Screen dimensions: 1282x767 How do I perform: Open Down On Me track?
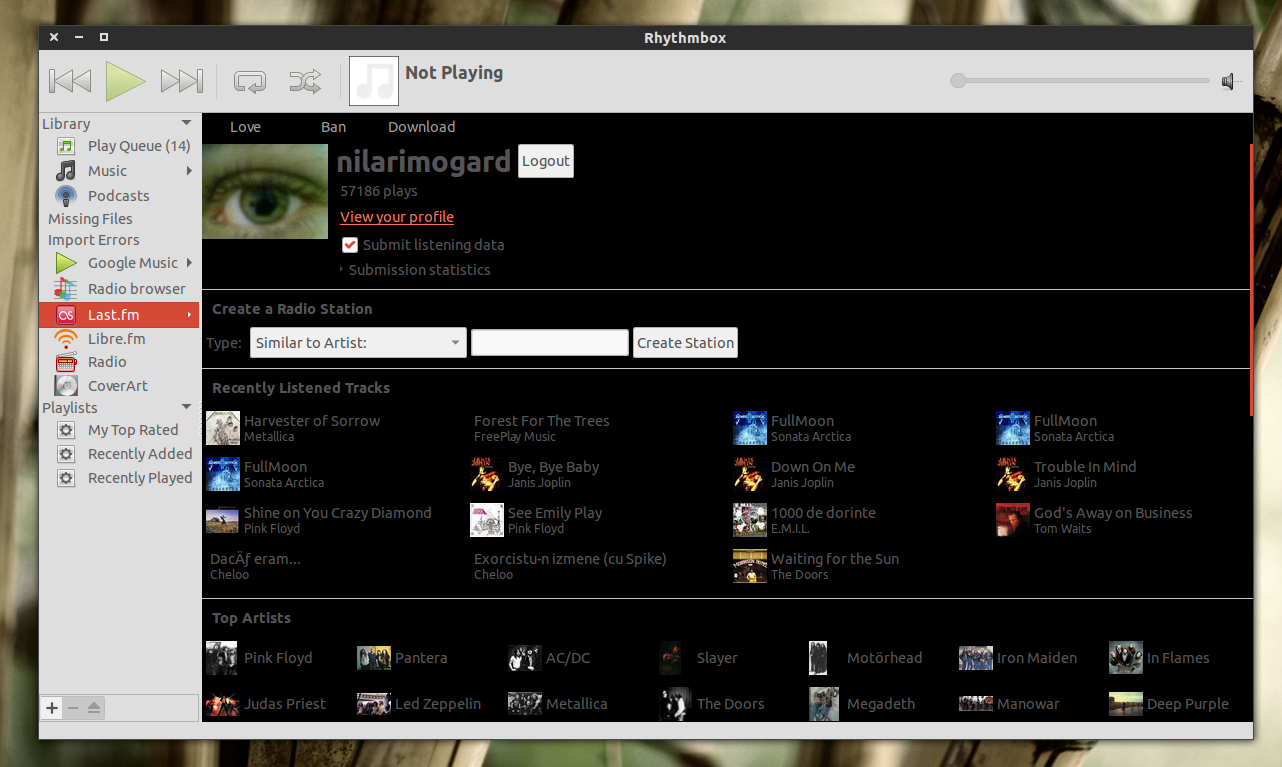pyautogui.click(x=813, y=467)
